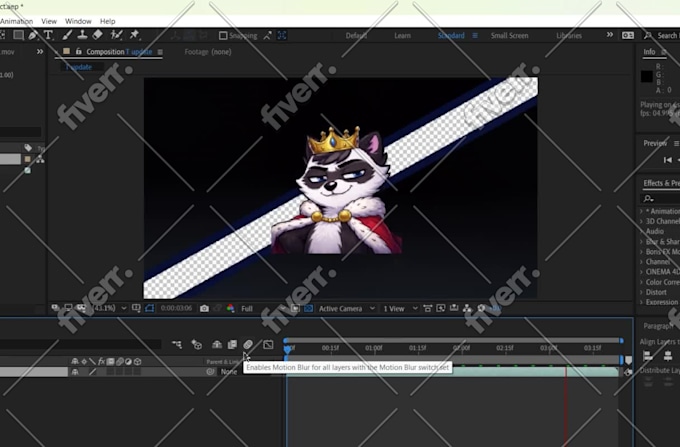Screen dimensions: 680x447
Task: Toggle the Frame Blending switch in the timeline
Action: pyautogui.click(x=232, y=345)
